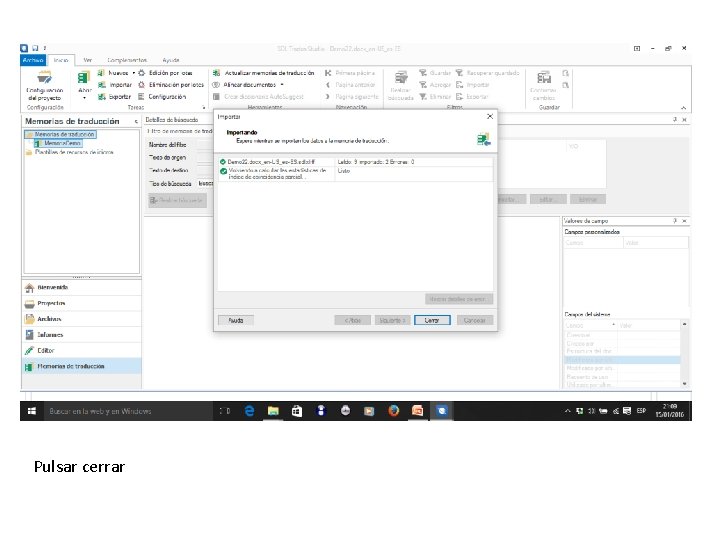Image resolution: width=720 pixels, height=540 pixels.
Task: Click Importar in the Tareas group
Action: coord(115,85)
